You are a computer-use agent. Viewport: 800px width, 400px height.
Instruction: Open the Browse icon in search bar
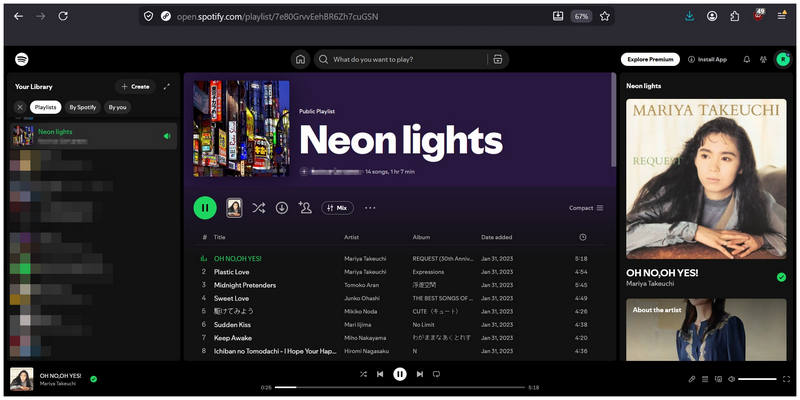(498, 59)
